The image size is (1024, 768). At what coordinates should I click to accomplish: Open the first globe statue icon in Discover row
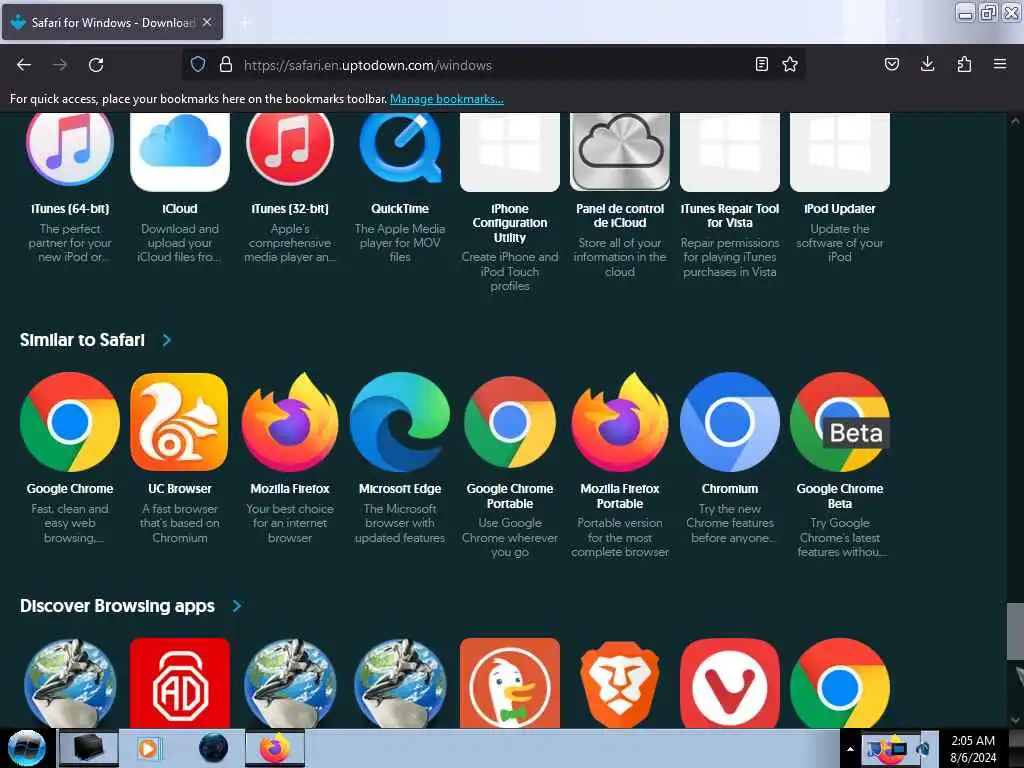tap(70, 683)
